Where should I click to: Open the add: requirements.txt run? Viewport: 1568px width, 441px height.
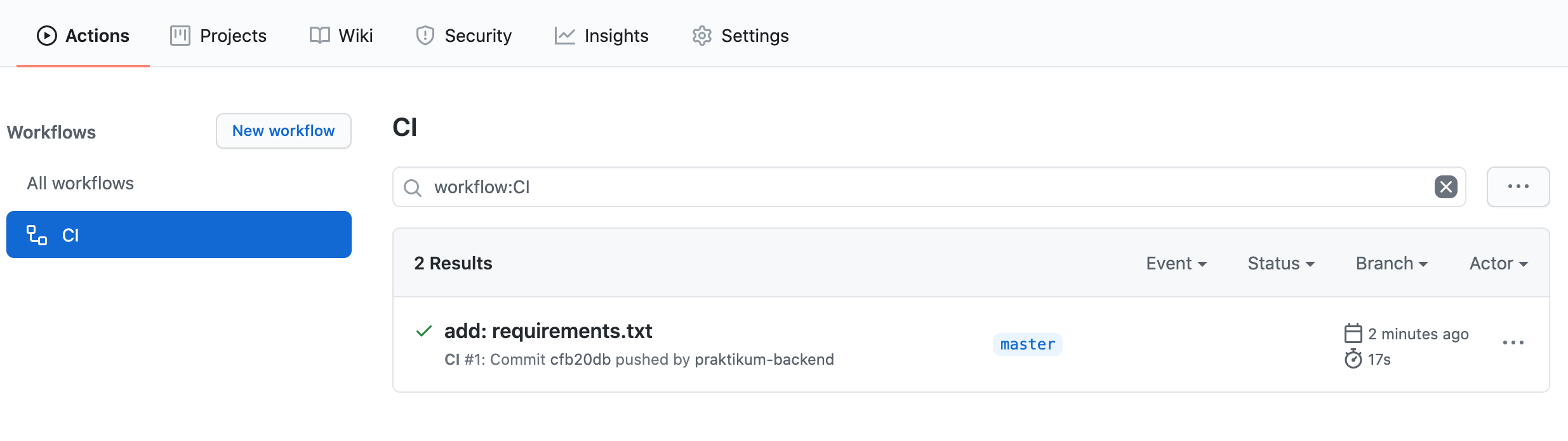548,331
